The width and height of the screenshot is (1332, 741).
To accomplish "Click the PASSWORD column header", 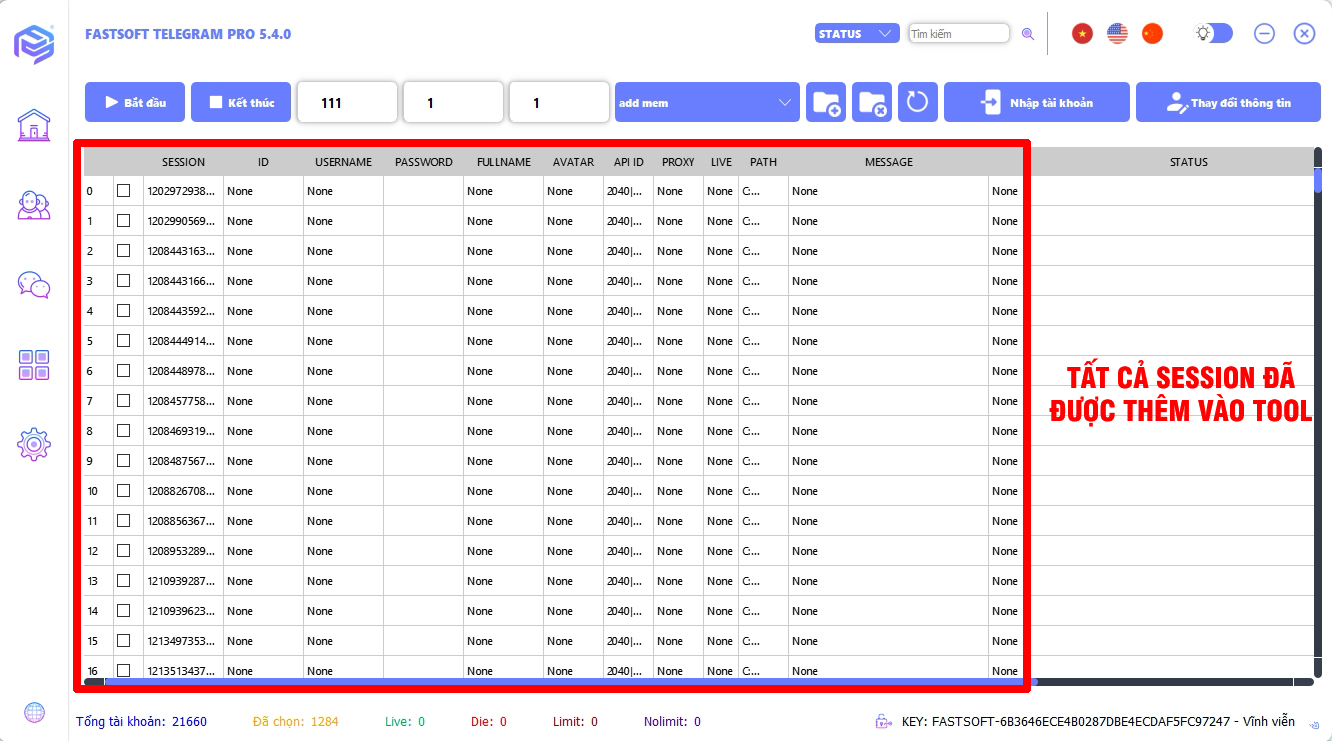I will 423,162.
